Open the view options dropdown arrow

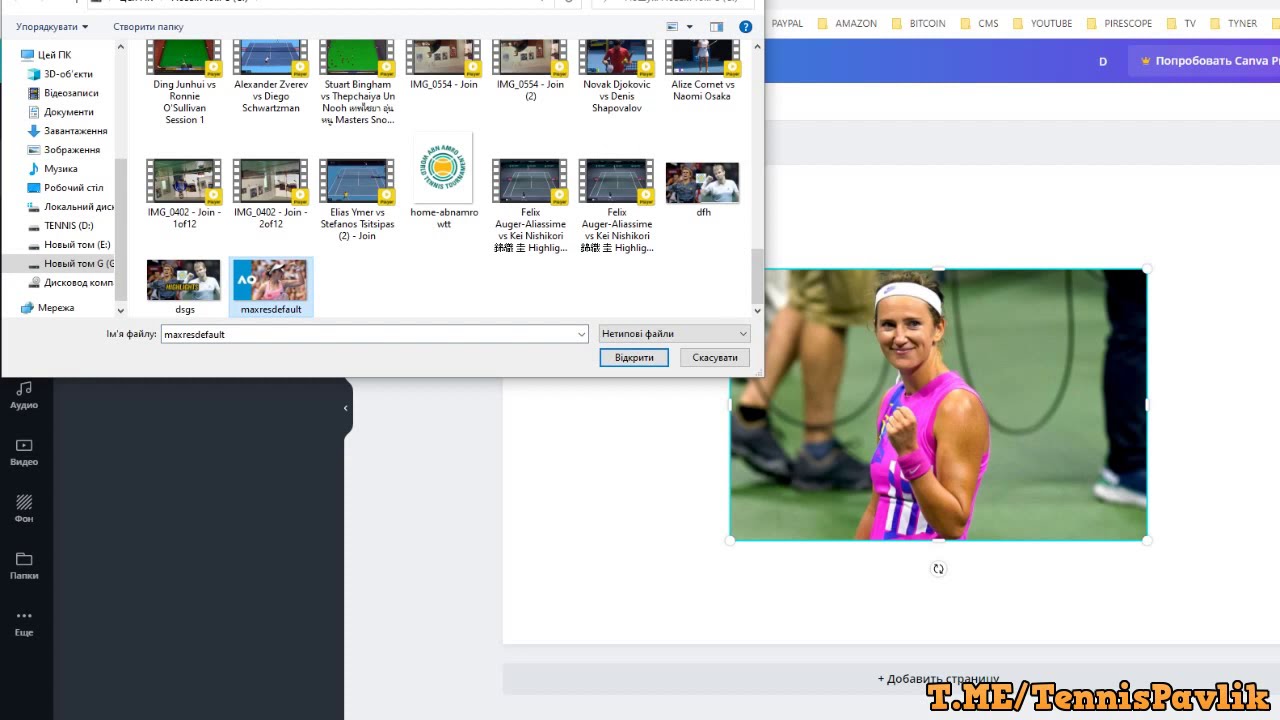pos(689,27)
